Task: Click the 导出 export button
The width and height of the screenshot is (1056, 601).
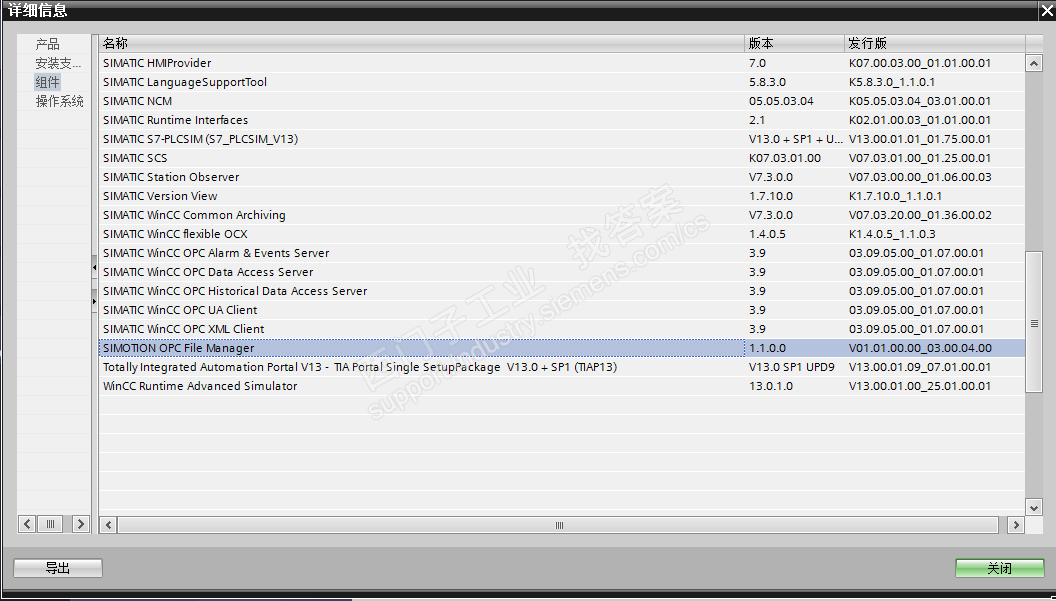Action: click(58, 568)
